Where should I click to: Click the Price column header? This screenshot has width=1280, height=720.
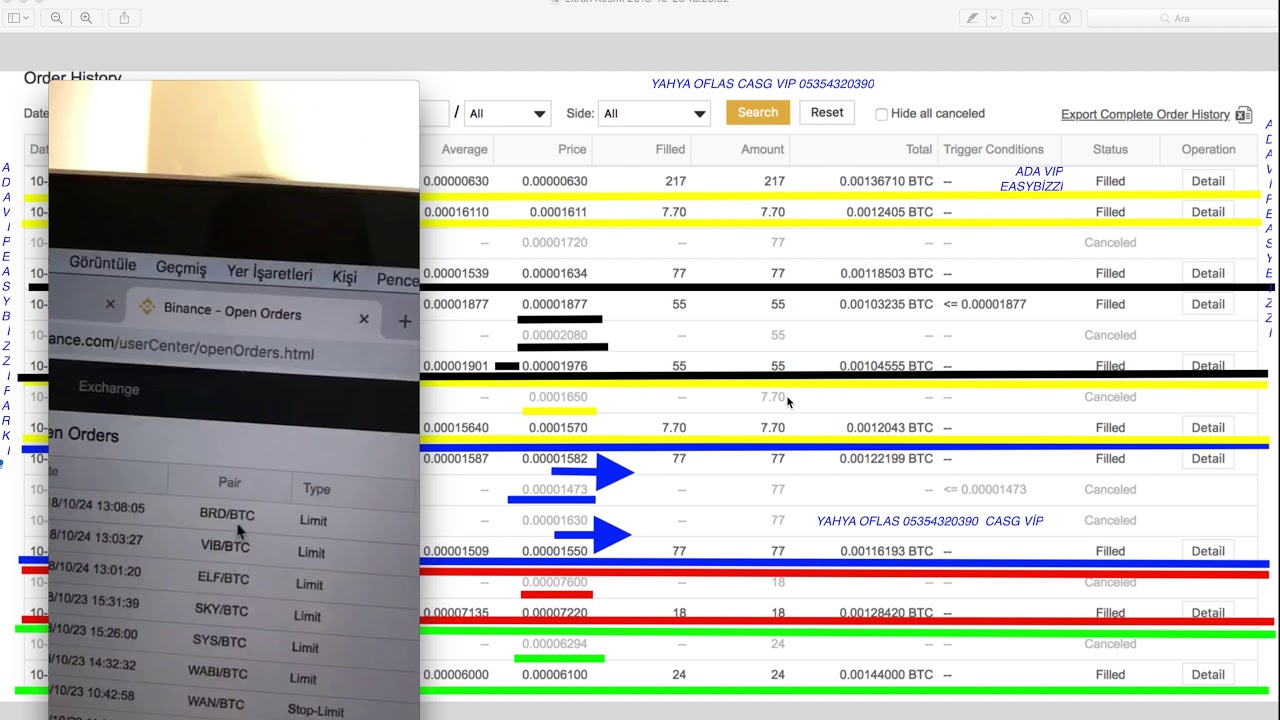(x=572, y=149)
